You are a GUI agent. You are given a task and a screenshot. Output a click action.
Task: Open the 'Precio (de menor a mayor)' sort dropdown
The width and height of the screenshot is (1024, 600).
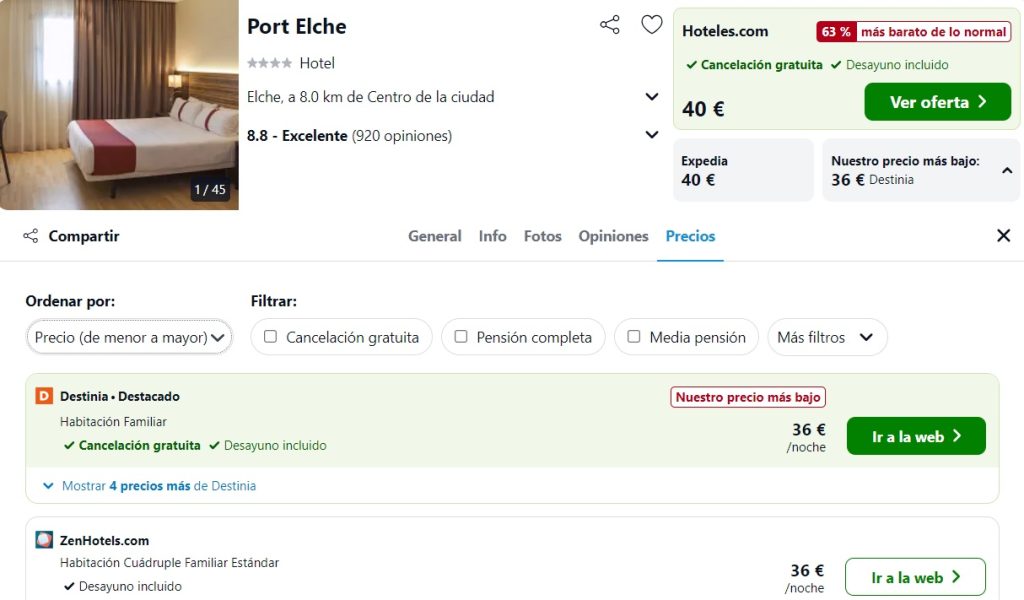pyautogui.click(x=129, y=337)
